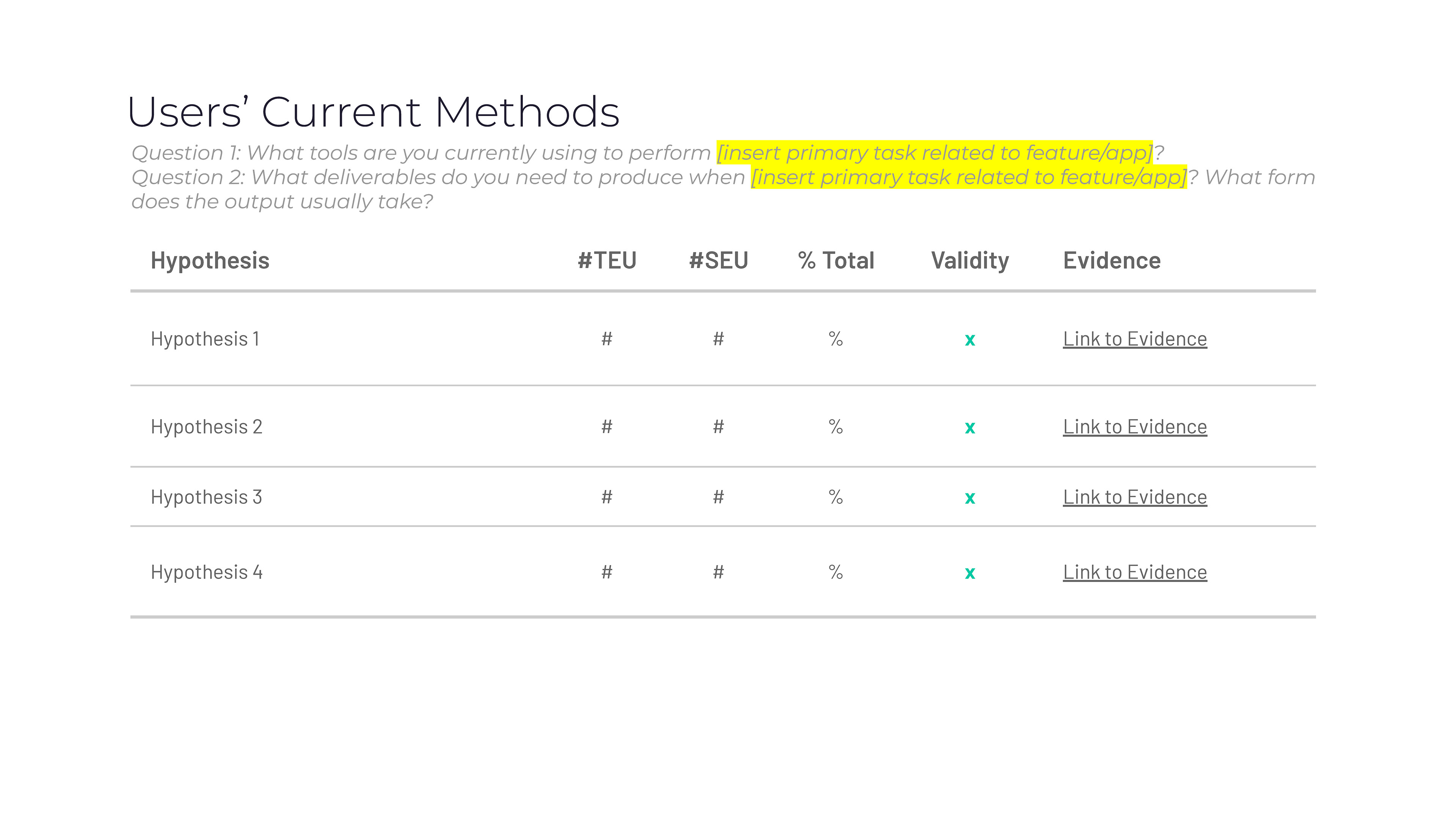Click the Hypothesis 1 text cell

pos(205,339)
